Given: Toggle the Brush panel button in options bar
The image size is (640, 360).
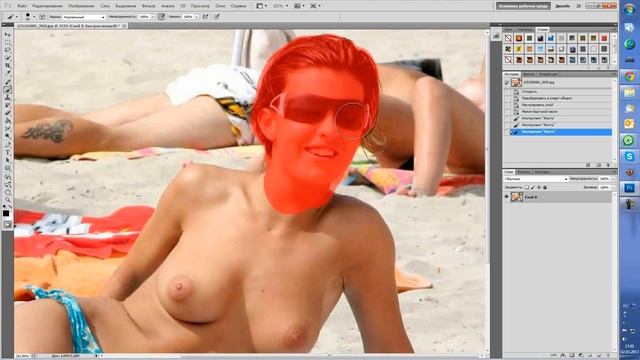Looking at the screenshot, I should (x=42, y=17).
